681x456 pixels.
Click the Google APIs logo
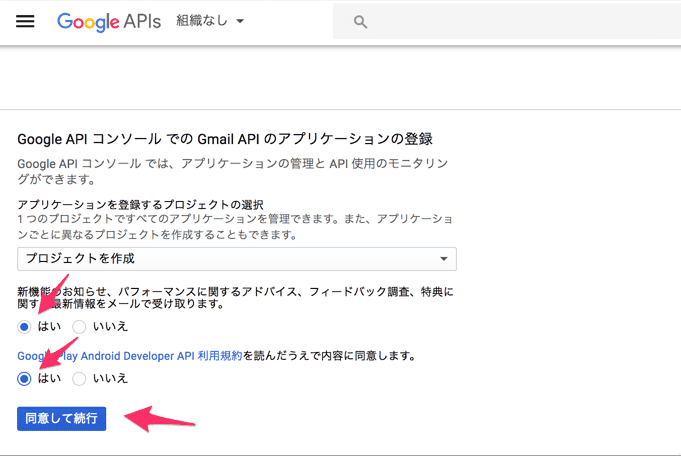pyautogui.click(x=109, y=22)
